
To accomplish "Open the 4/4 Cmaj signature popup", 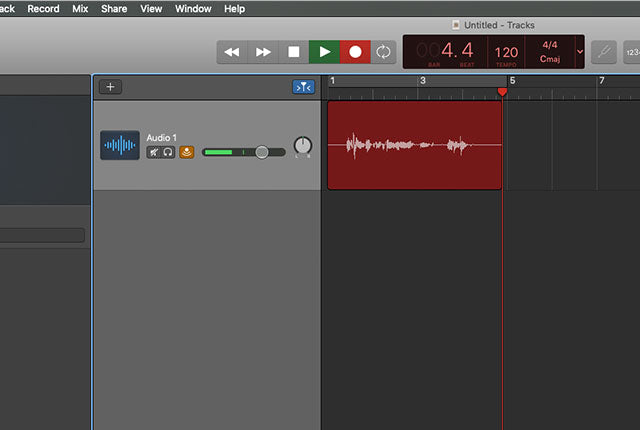I will [x=550, y=52].
